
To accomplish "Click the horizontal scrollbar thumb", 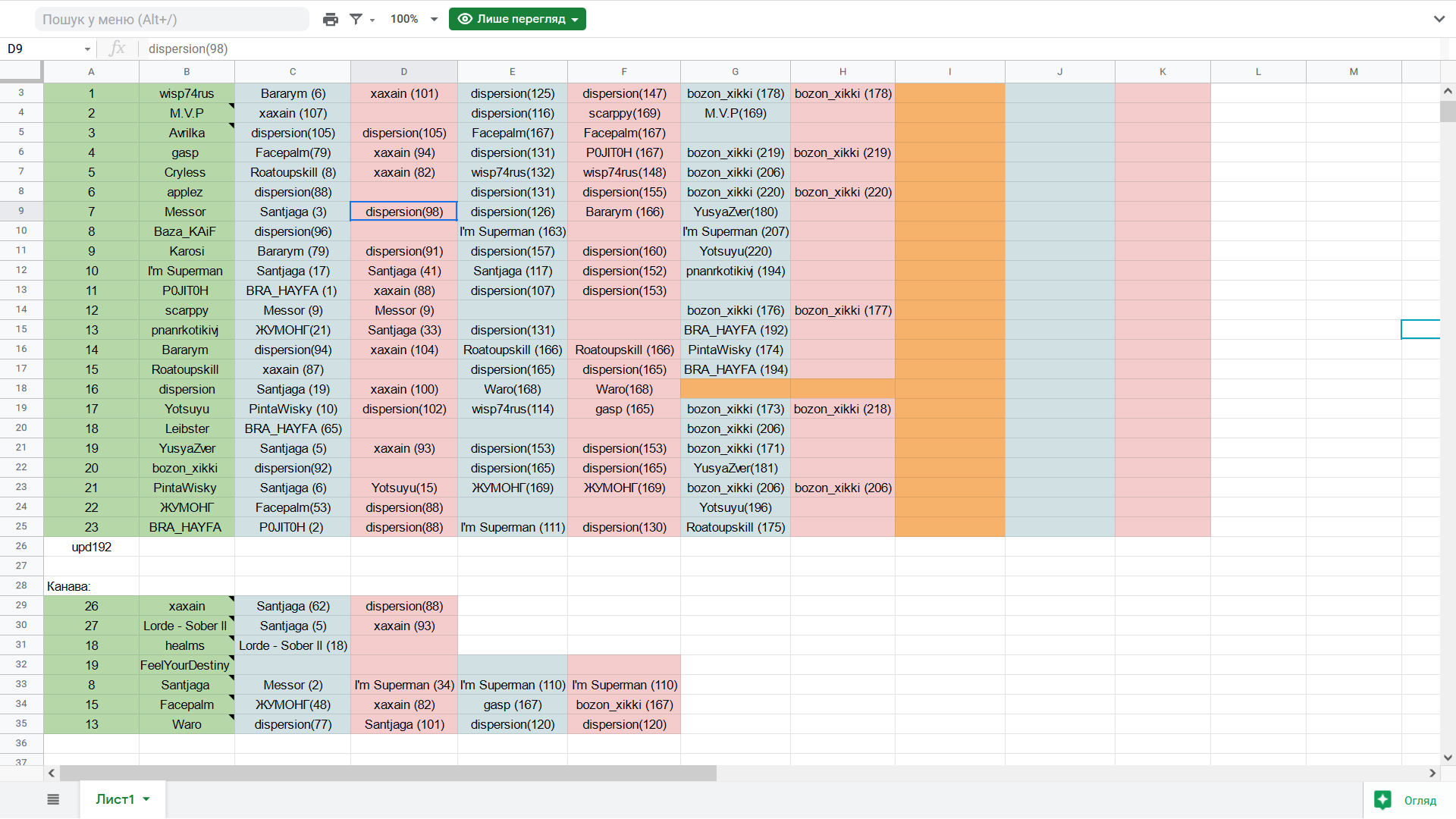I will tap(387, 773).
